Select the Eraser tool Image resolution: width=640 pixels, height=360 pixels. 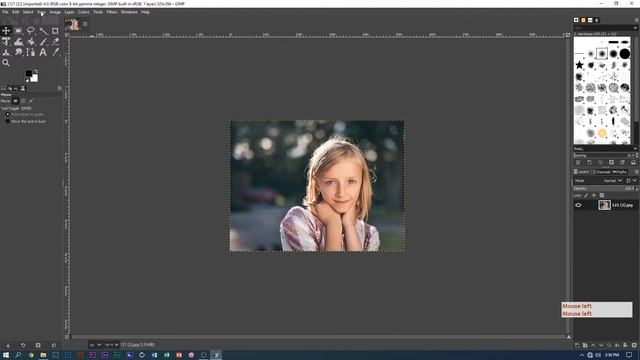pyautogui.click(x=56, y=42)
